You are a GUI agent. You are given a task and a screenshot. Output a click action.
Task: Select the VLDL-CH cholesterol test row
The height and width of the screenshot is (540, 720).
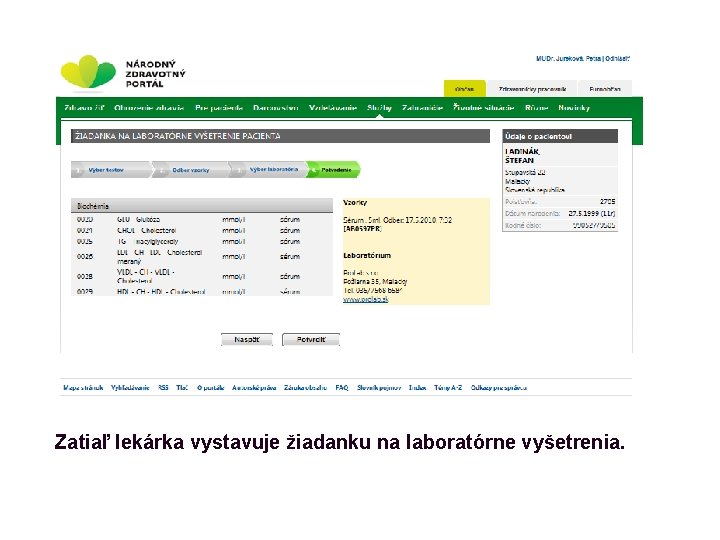(202, 276)
